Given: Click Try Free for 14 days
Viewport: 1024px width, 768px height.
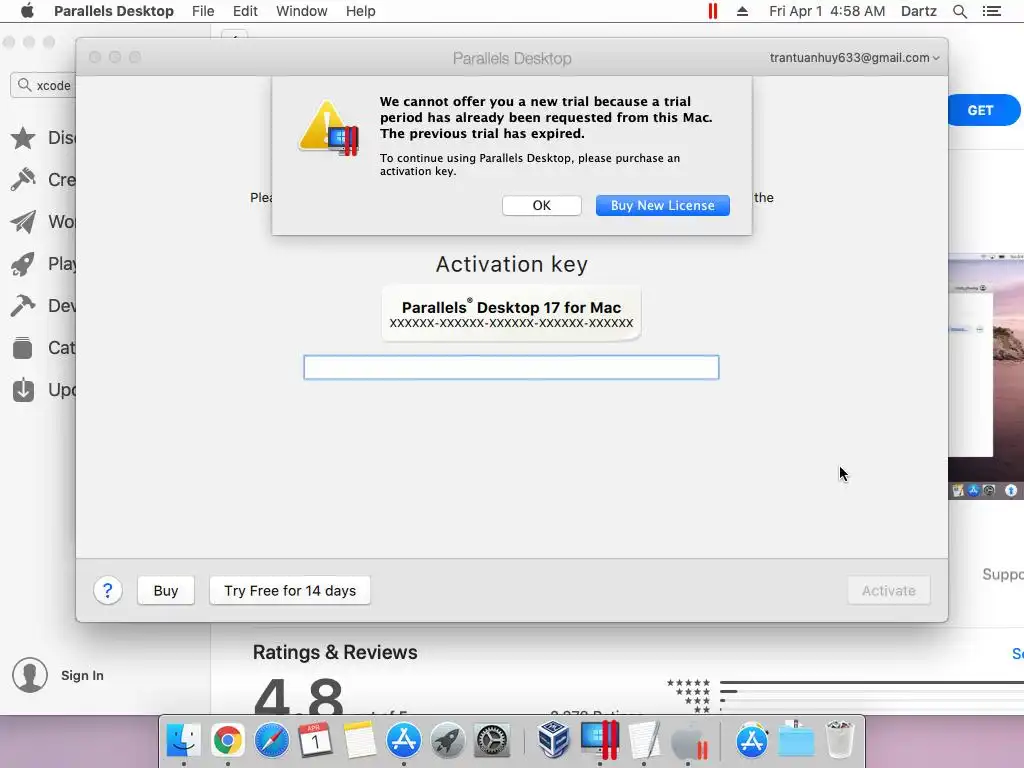Looking at the screenshot, I should (290, 590).
